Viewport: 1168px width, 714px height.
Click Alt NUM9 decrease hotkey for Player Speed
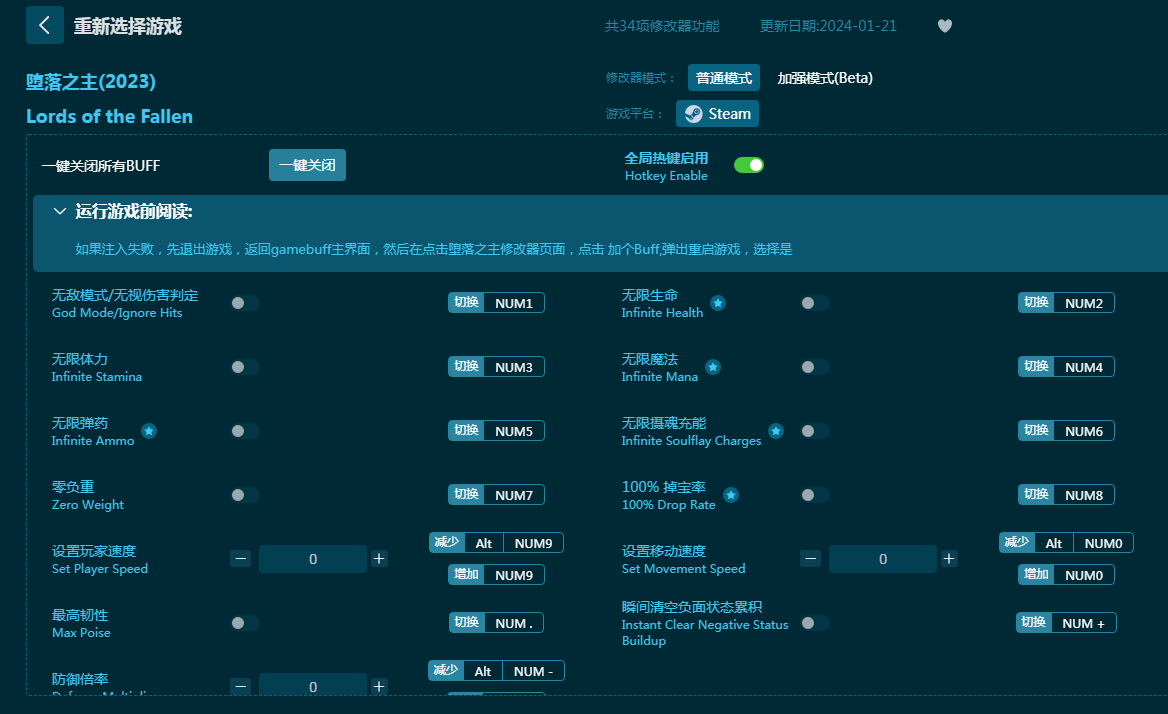(x=496, y=543)
